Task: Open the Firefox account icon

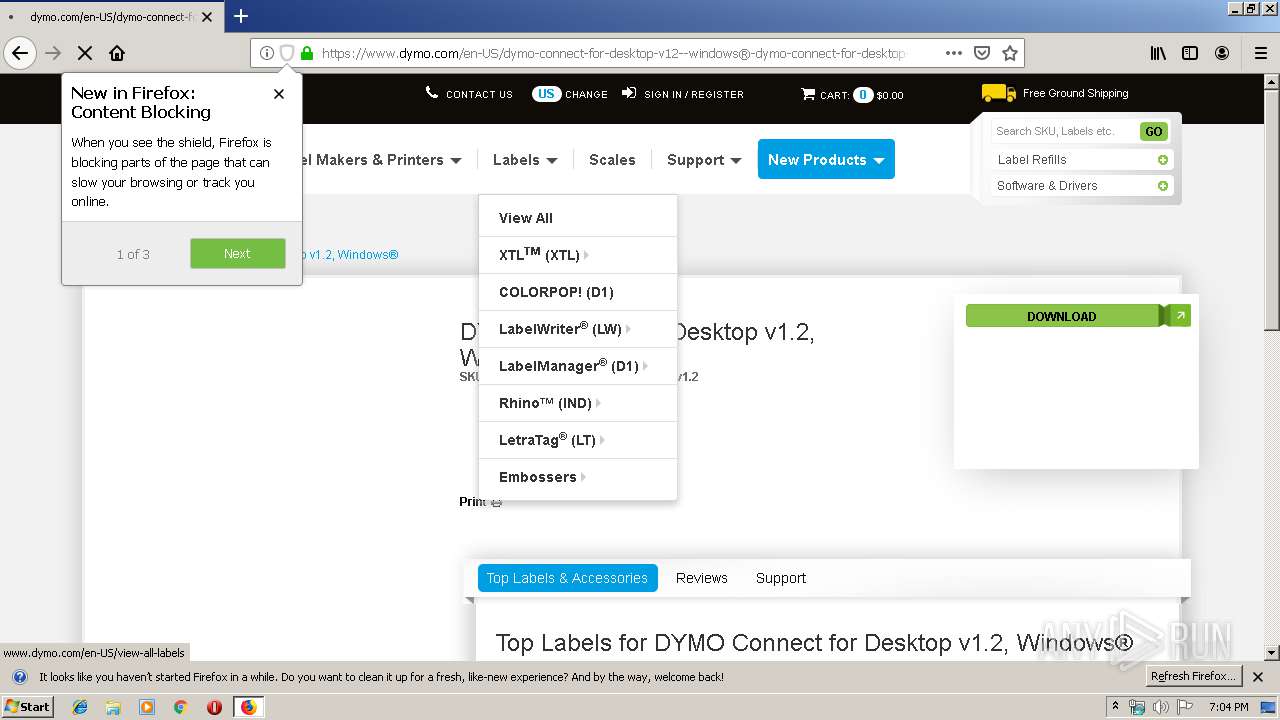Action: click(x=1222, y=53)
